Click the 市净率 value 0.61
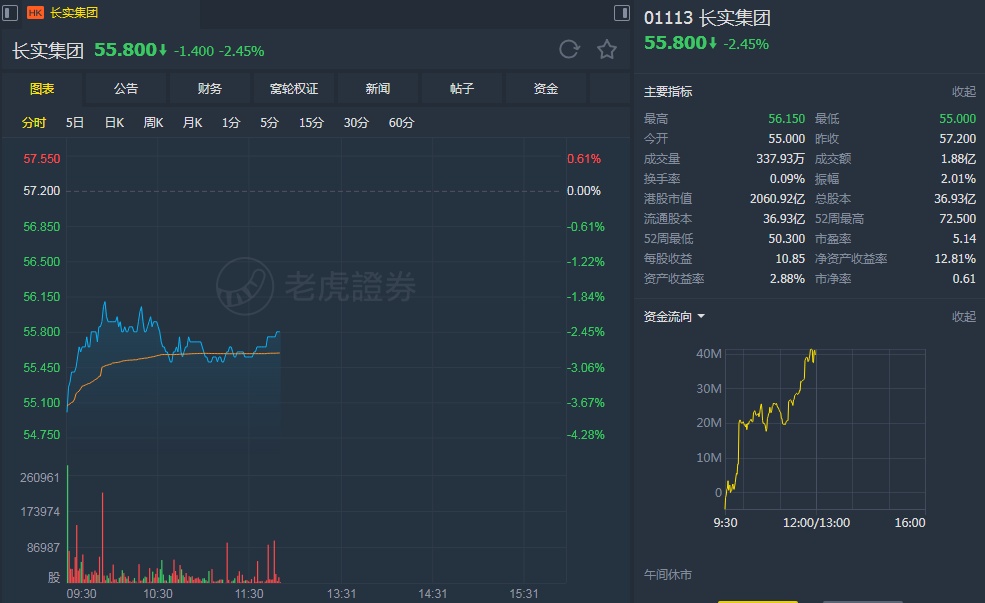The width and height of the screenshot is (985, 603). coord(964,279)
